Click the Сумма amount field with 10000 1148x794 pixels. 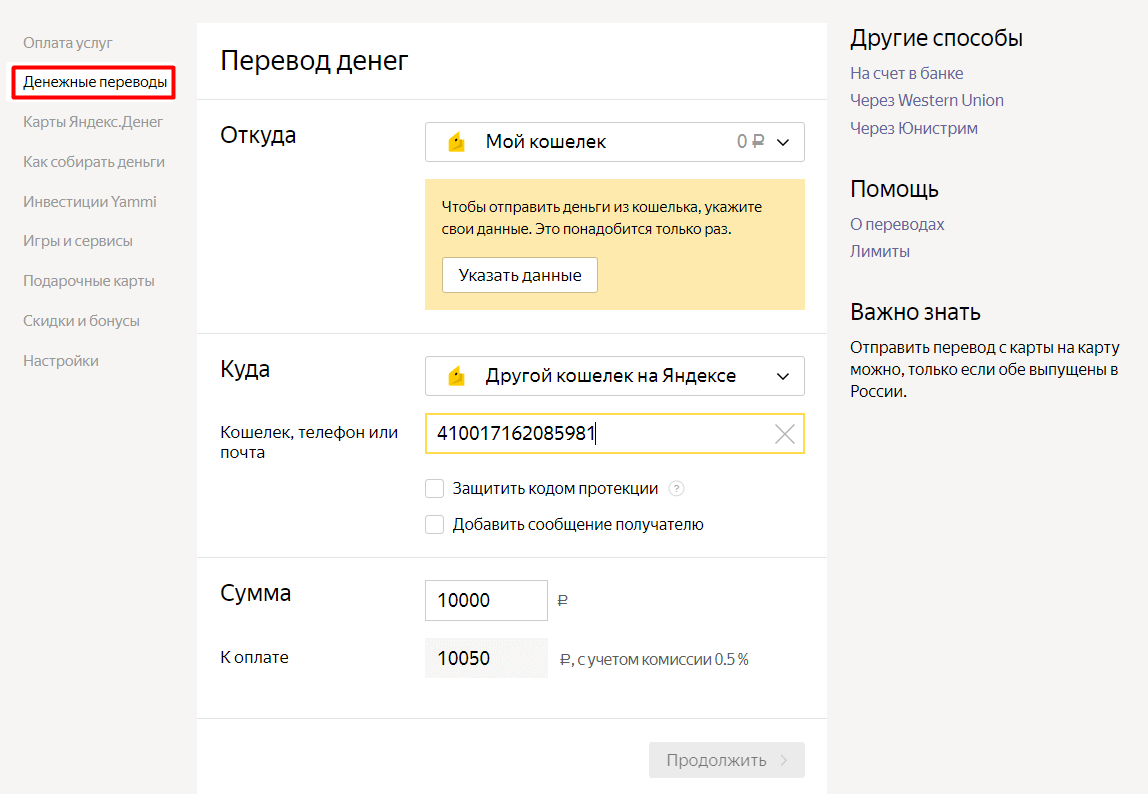click(x=486, y=601)
